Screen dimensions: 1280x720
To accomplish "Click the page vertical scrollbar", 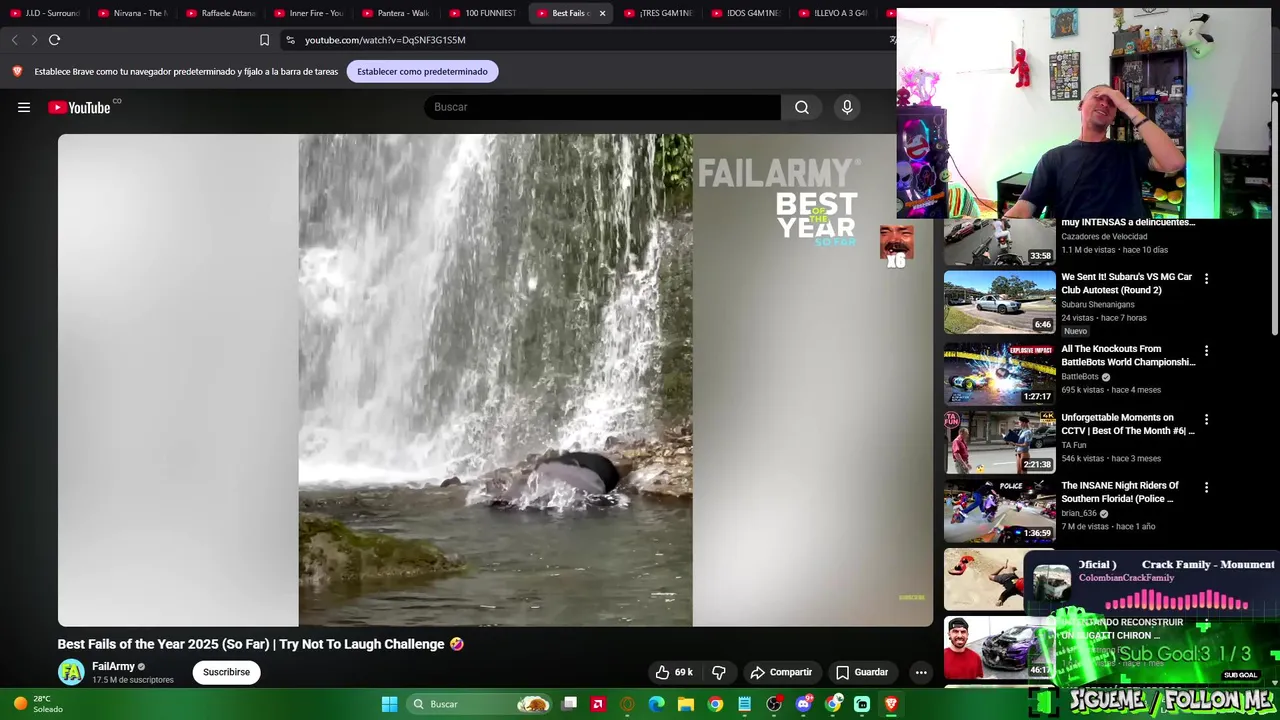I will point(1274,216).
